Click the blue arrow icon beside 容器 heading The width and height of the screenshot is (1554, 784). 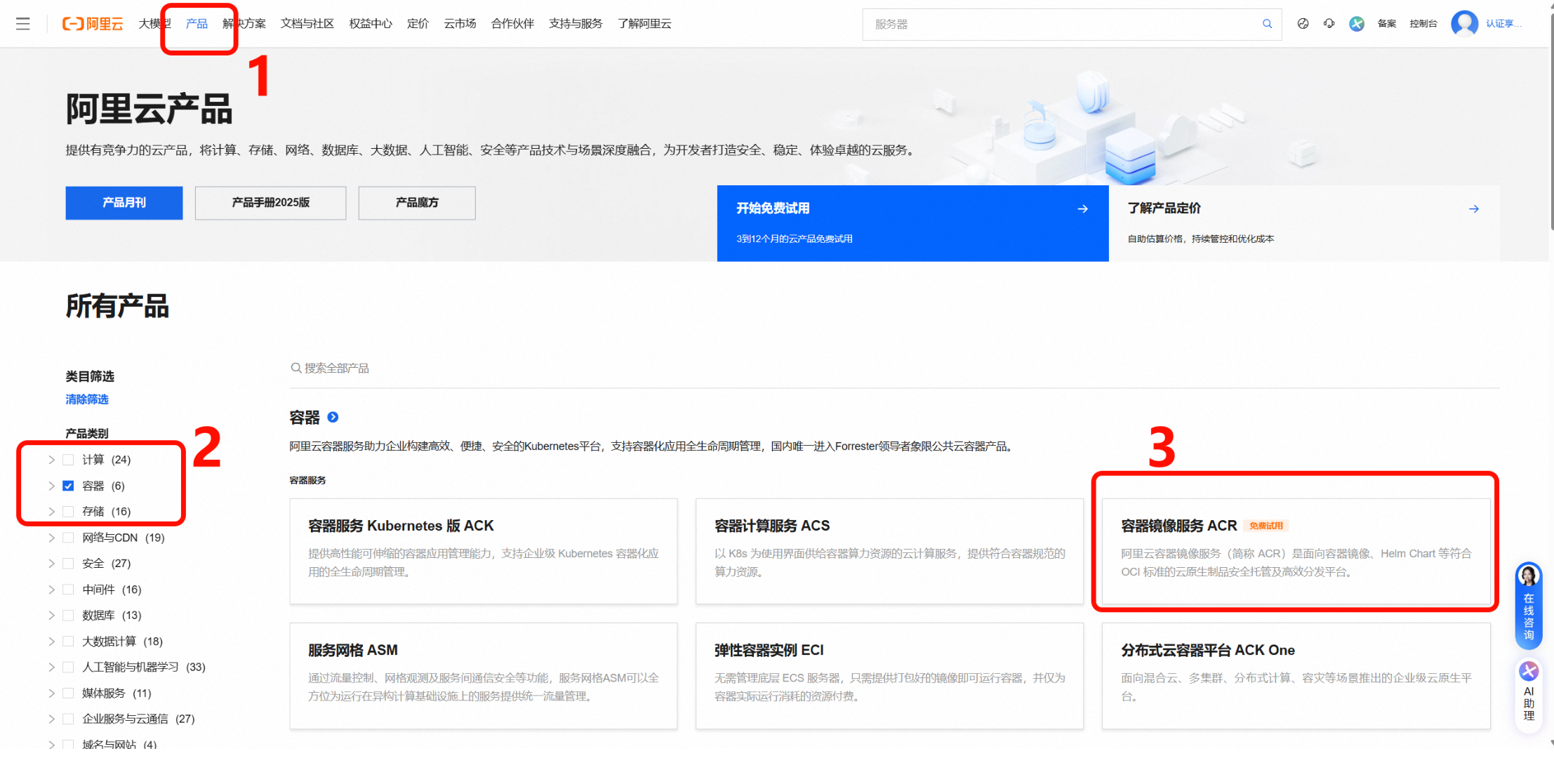click(x=333, y=417)
